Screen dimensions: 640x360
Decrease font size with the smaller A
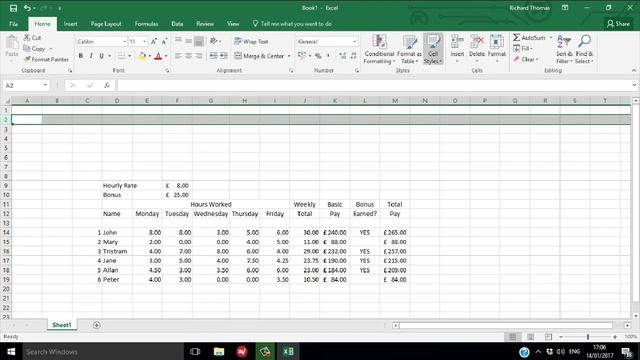(164, 42)
